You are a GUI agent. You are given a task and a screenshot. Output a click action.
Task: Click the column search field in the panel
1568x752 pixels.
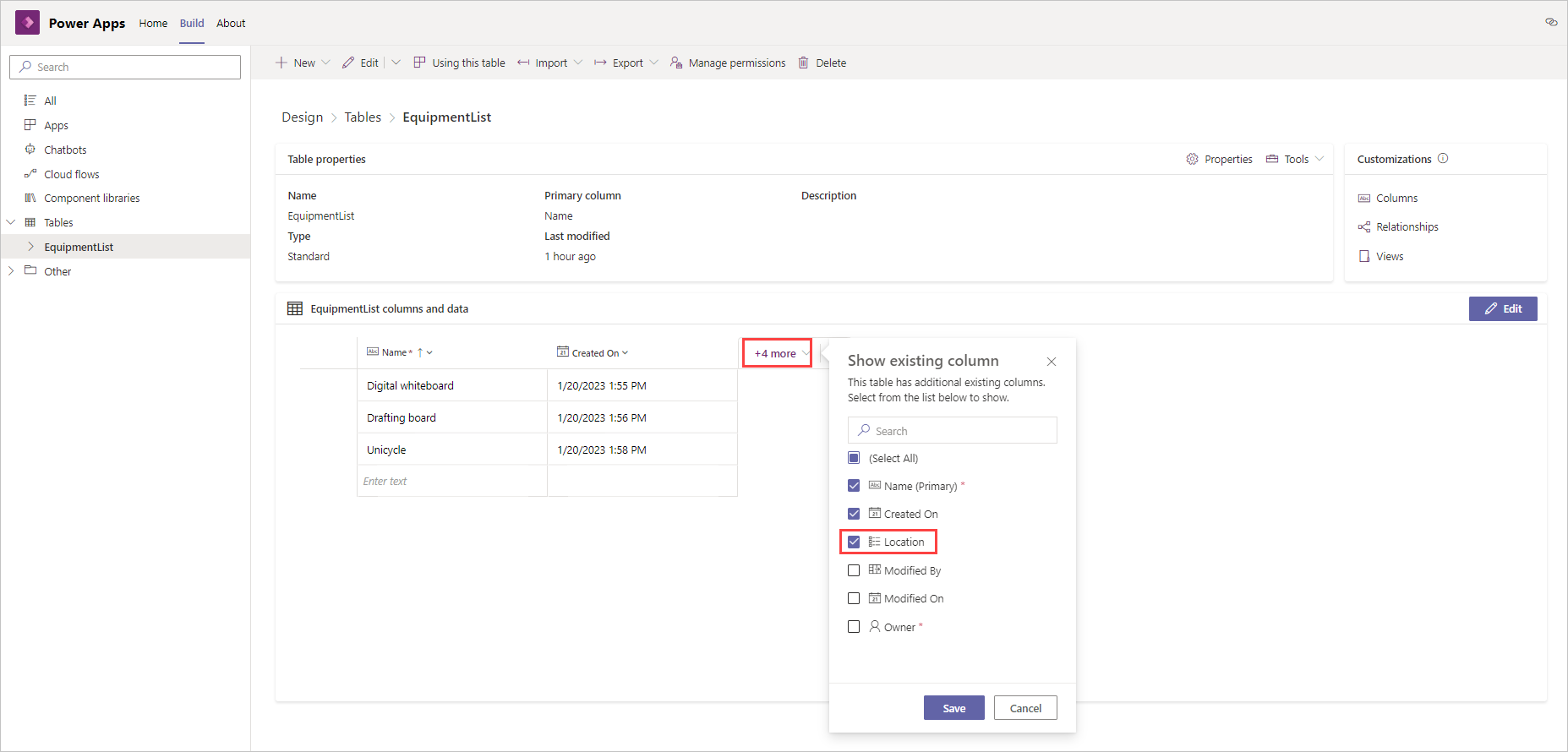(953, 431)
